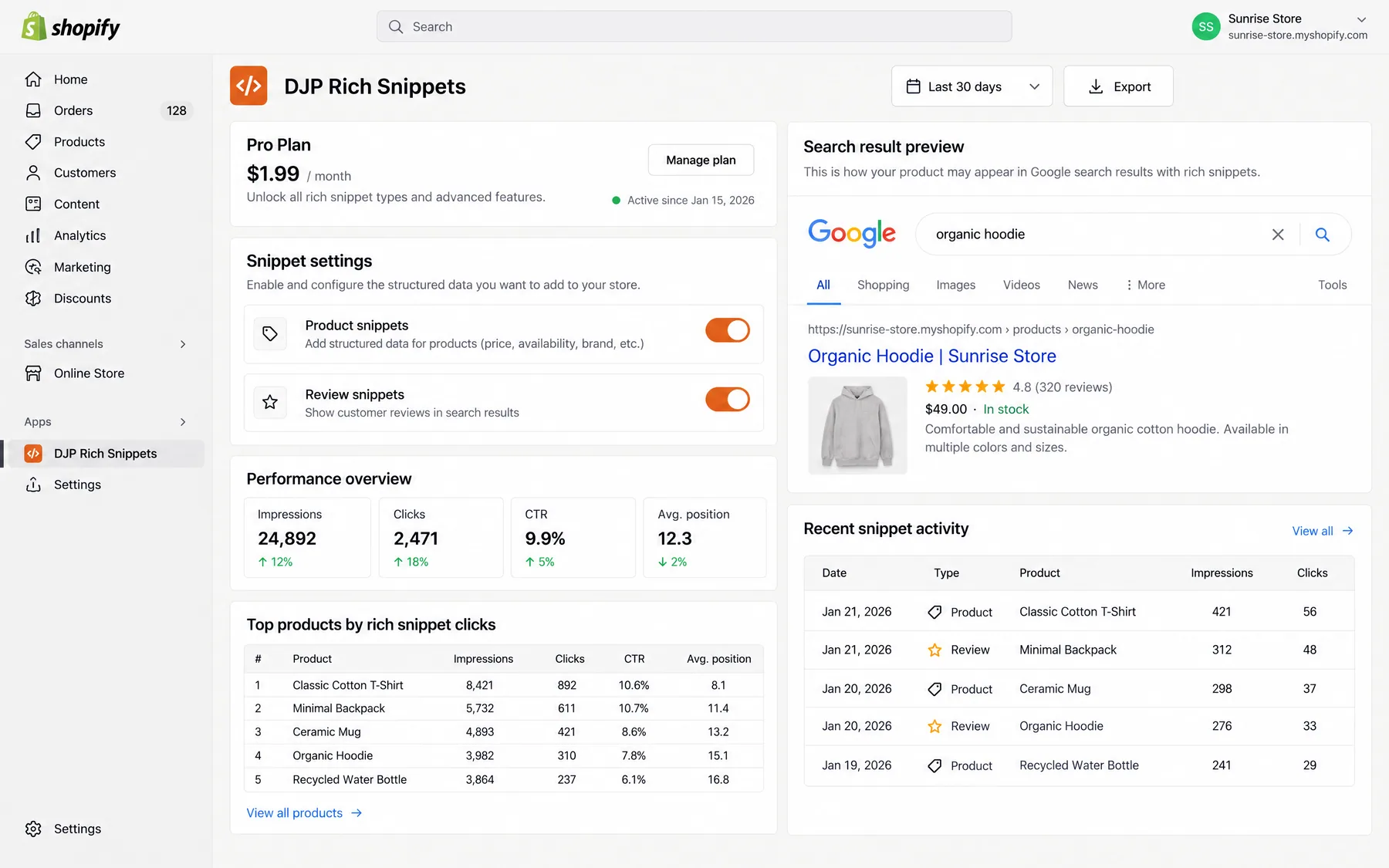This screenshot has width=1389, height=868.
Task: Click DJP Rich Snippets sidebar app icon
Action: pyautogui.click(x=33, y=454)
